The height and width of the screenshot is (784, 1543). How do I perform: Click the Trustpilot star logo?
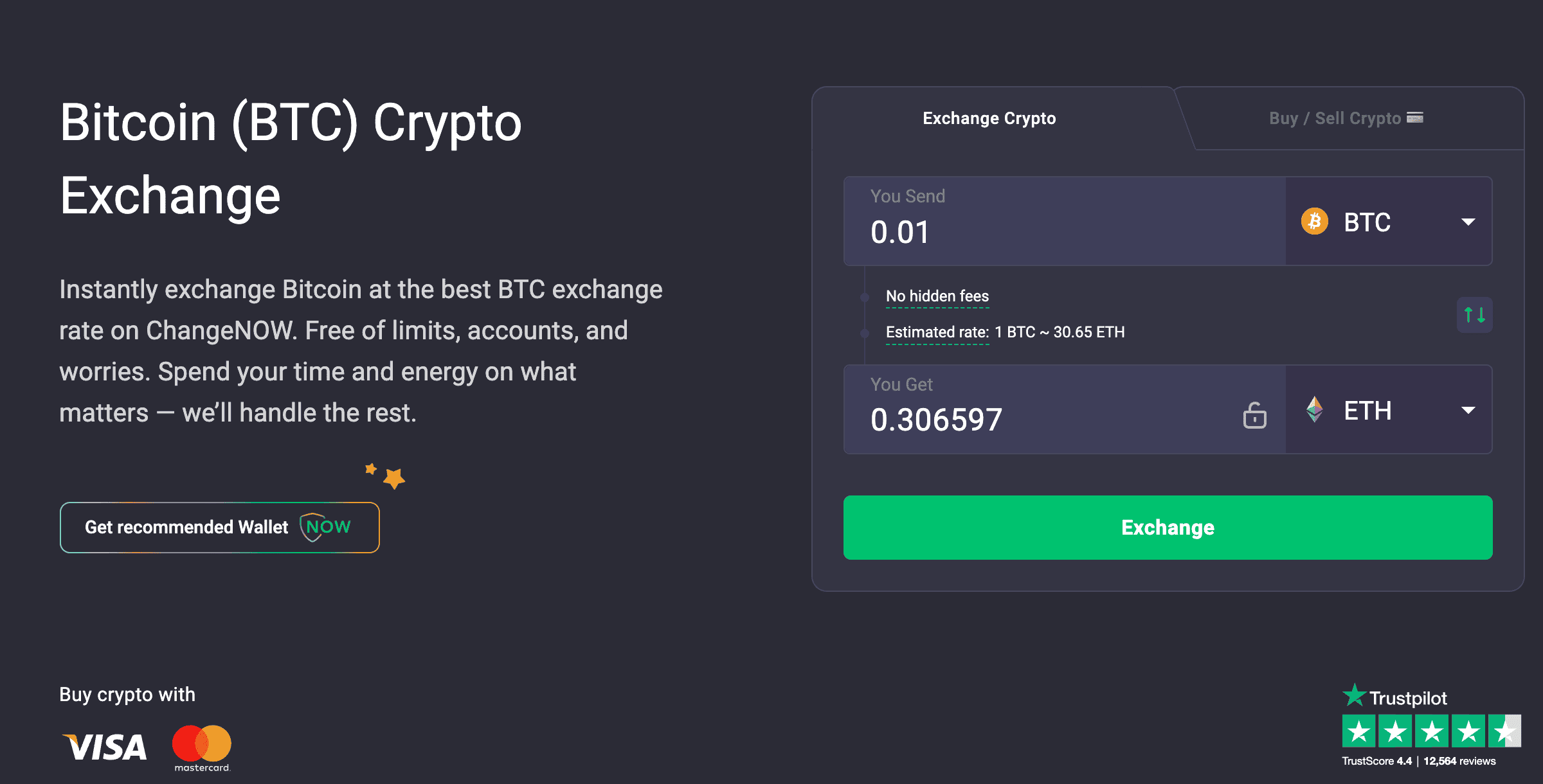coord(1354,695)
